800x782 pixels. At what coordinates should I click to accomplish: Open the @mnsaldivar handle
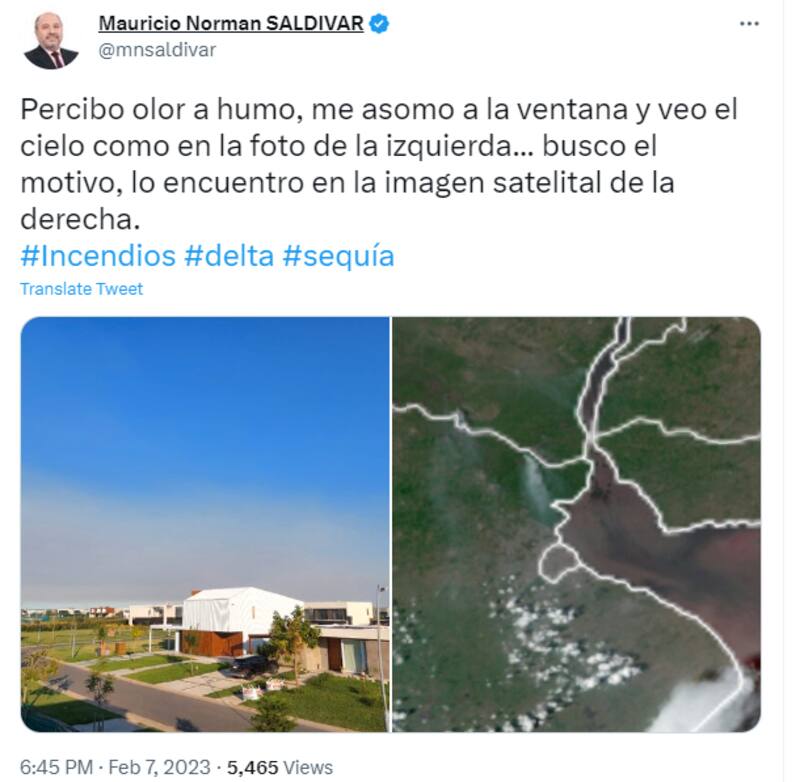click(157, 50)
